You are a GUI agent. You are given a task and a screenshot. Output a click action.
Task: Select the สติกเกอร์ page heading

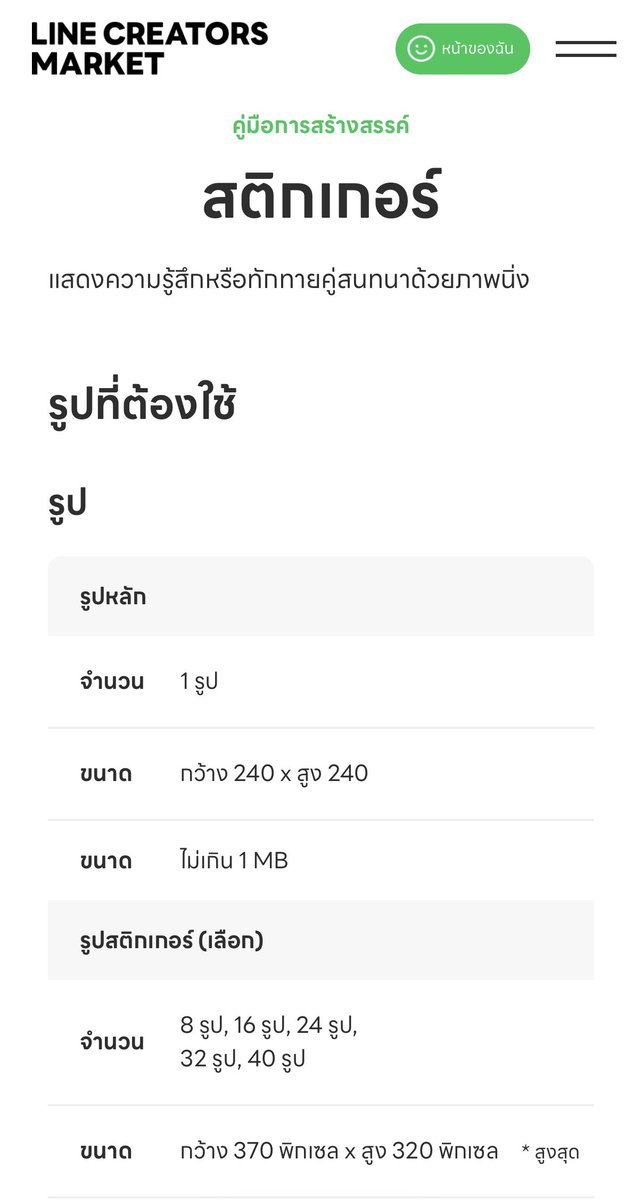coord(321,196)
